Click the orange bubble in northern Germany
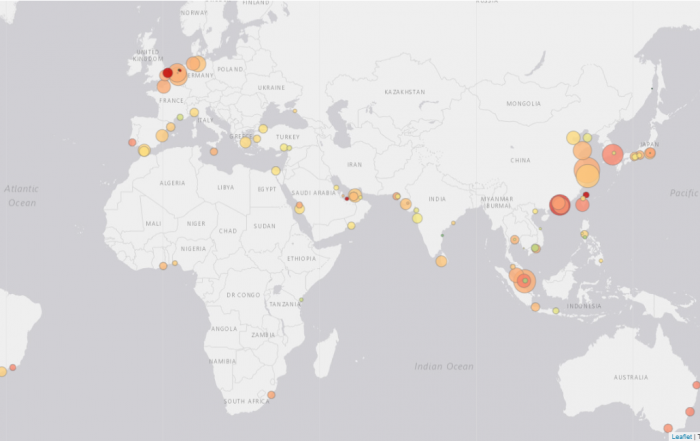The width and height of the screenshot is (700, 441). pyautogui.click(x=193, y=63)
